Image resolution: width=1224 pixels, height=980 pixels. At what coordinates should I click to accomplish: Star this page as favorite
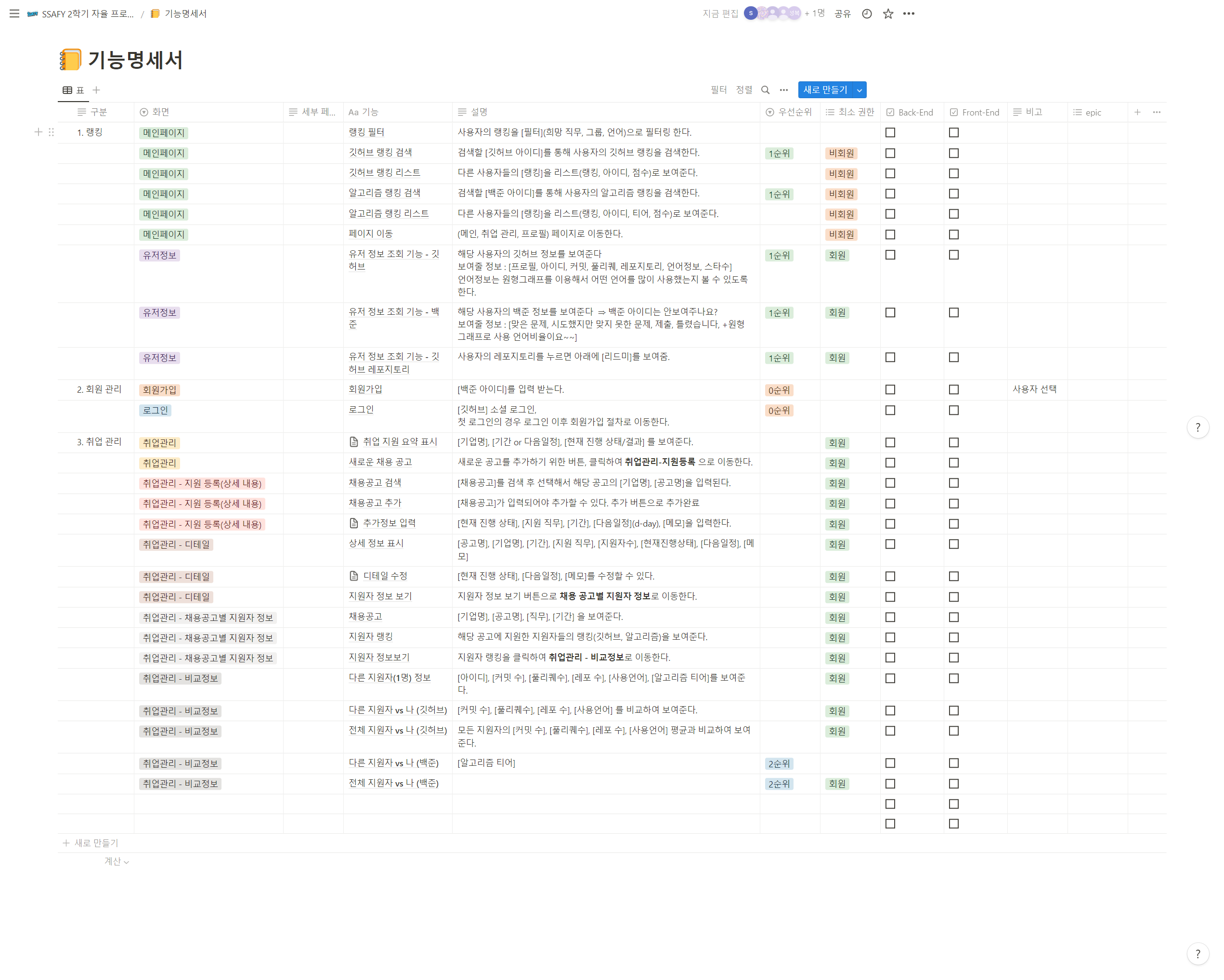coord(888,13)
